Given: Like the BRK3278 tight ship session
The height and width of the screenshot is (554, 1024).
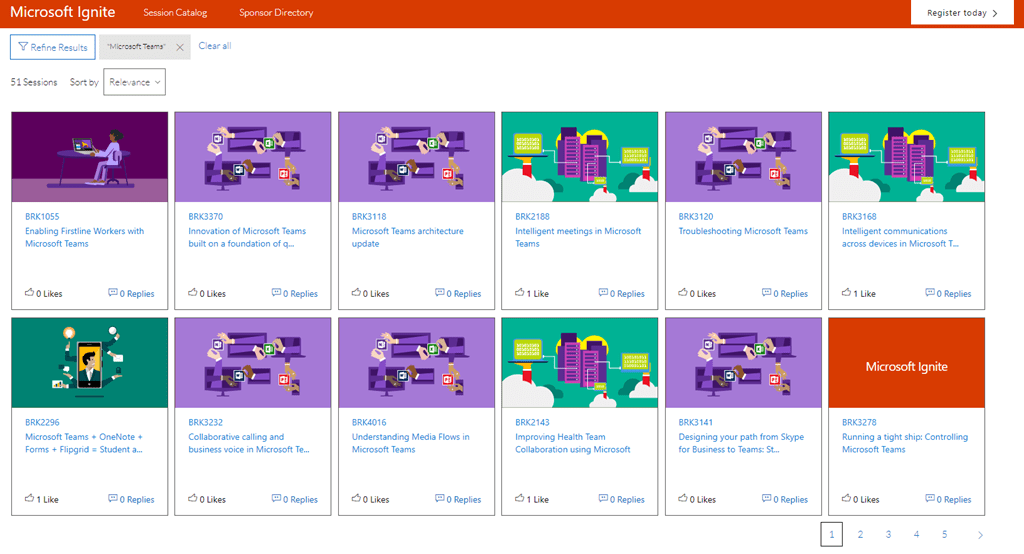Looking at the screenshot, I should 859,499.
